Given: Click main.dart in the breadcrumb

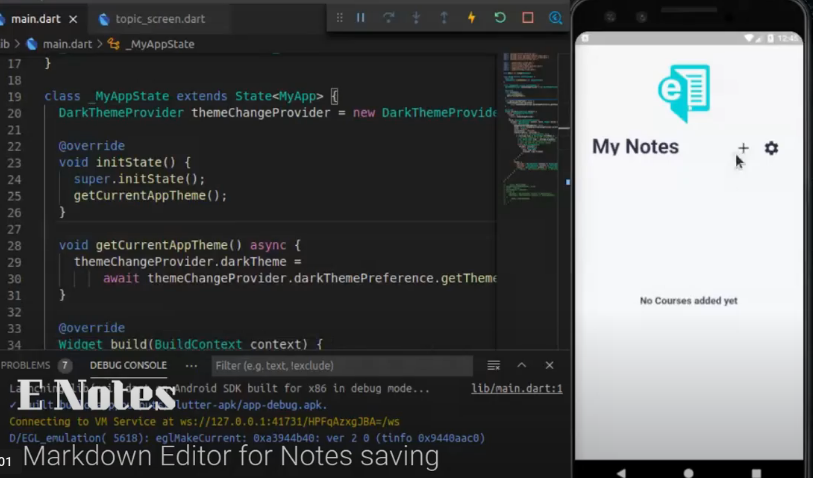Looking at the screenshot, I should pos(67,44).
